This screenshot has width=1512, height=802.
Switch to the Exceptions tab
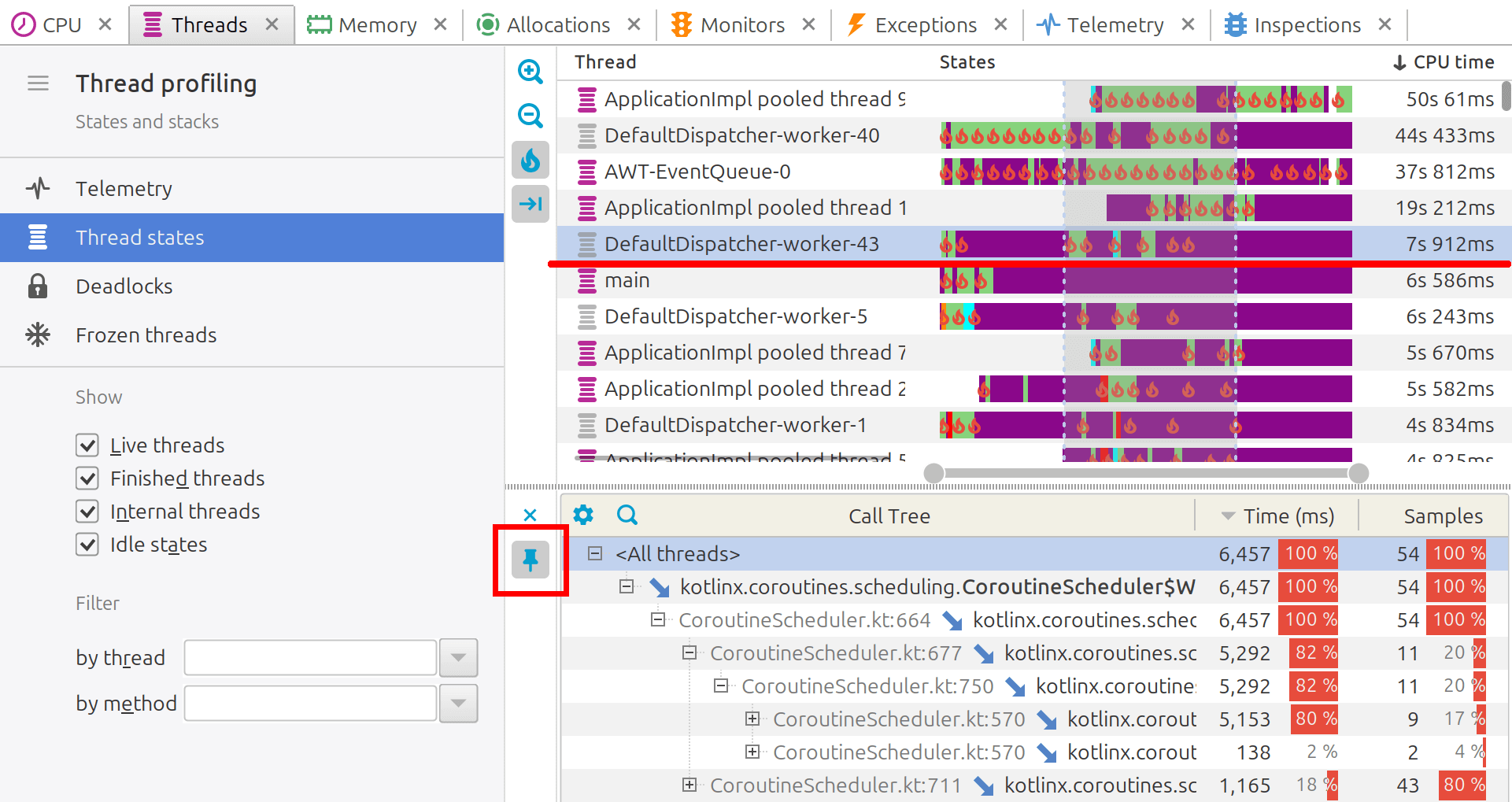click(x=926, y=25)
